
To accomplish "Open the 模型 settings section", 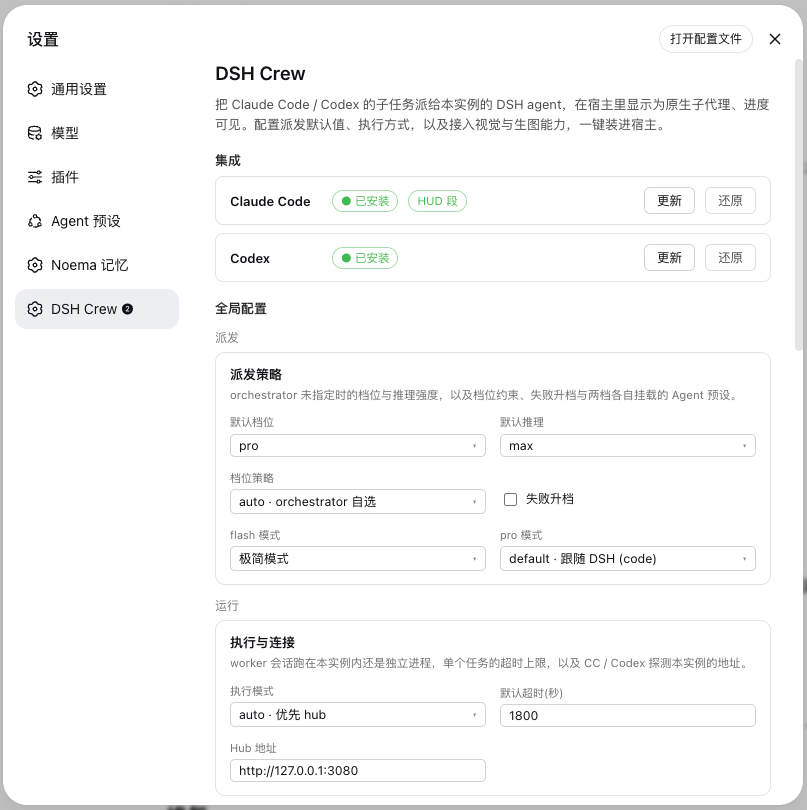I will coord(97,133).
